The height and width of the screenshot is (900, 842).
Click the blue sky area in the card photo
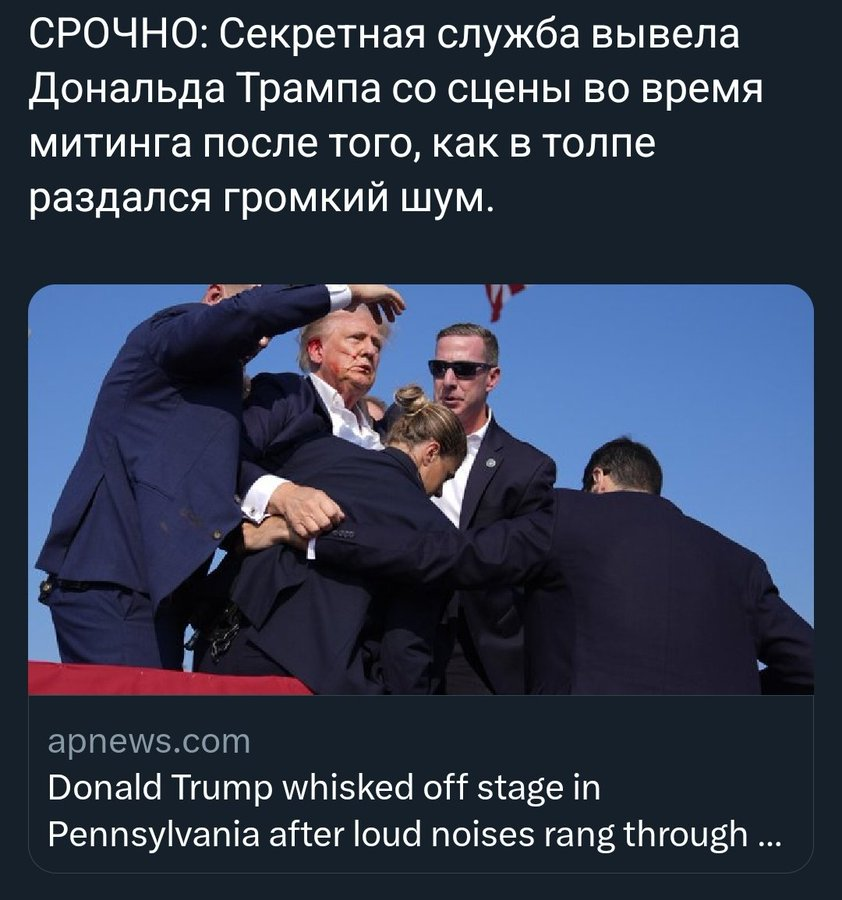tap(689, 373)
